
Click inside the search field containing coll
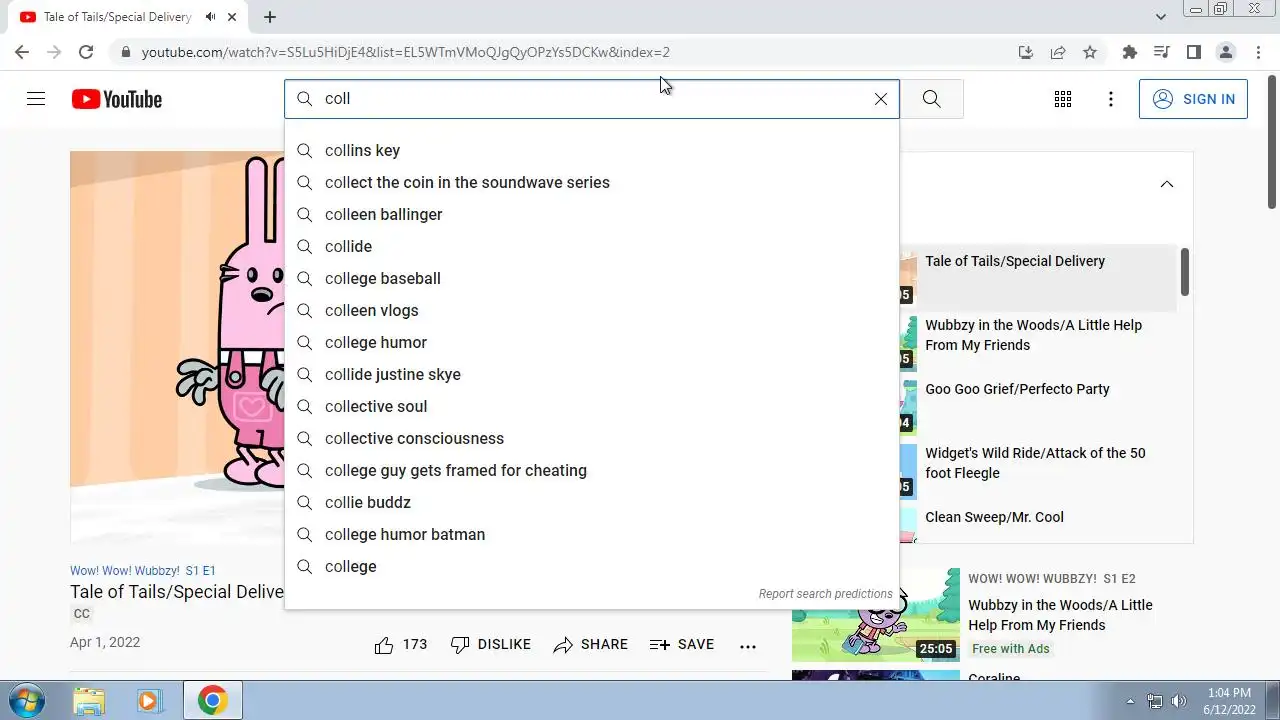click(592, 99)
